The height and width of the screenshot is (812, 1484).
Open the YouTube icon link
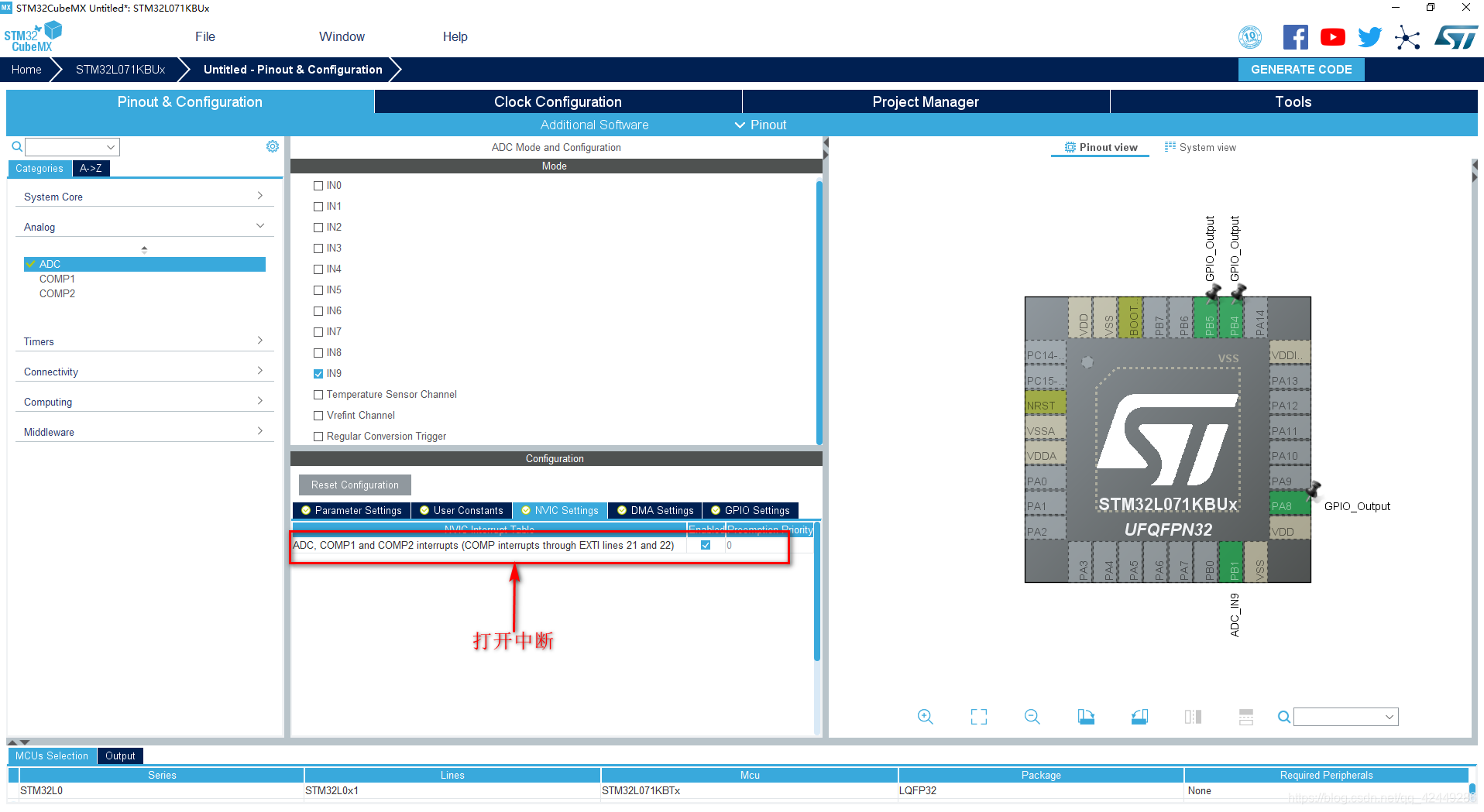1332,37
